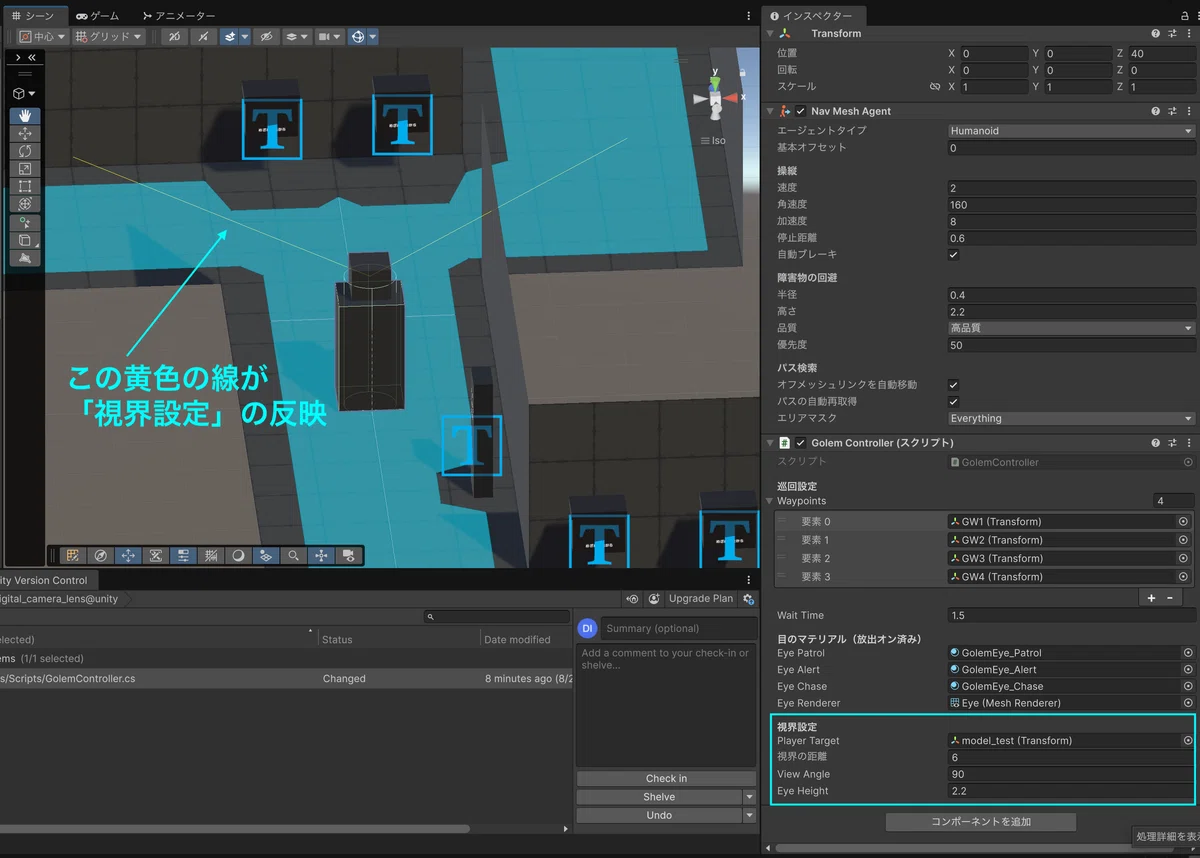Open object picker for Player Target
Screen dimensions: 1200x858
(1188, 741)
